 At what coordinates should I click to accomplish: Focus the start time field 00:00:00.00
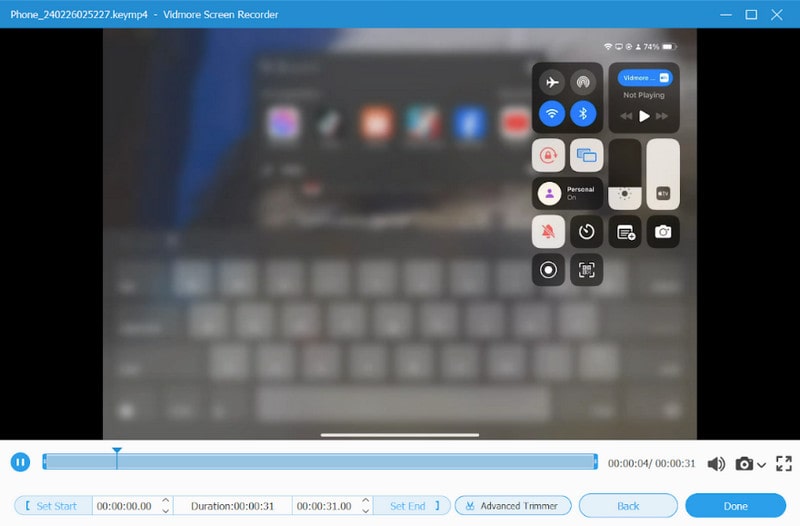click(x=126, y=506)
